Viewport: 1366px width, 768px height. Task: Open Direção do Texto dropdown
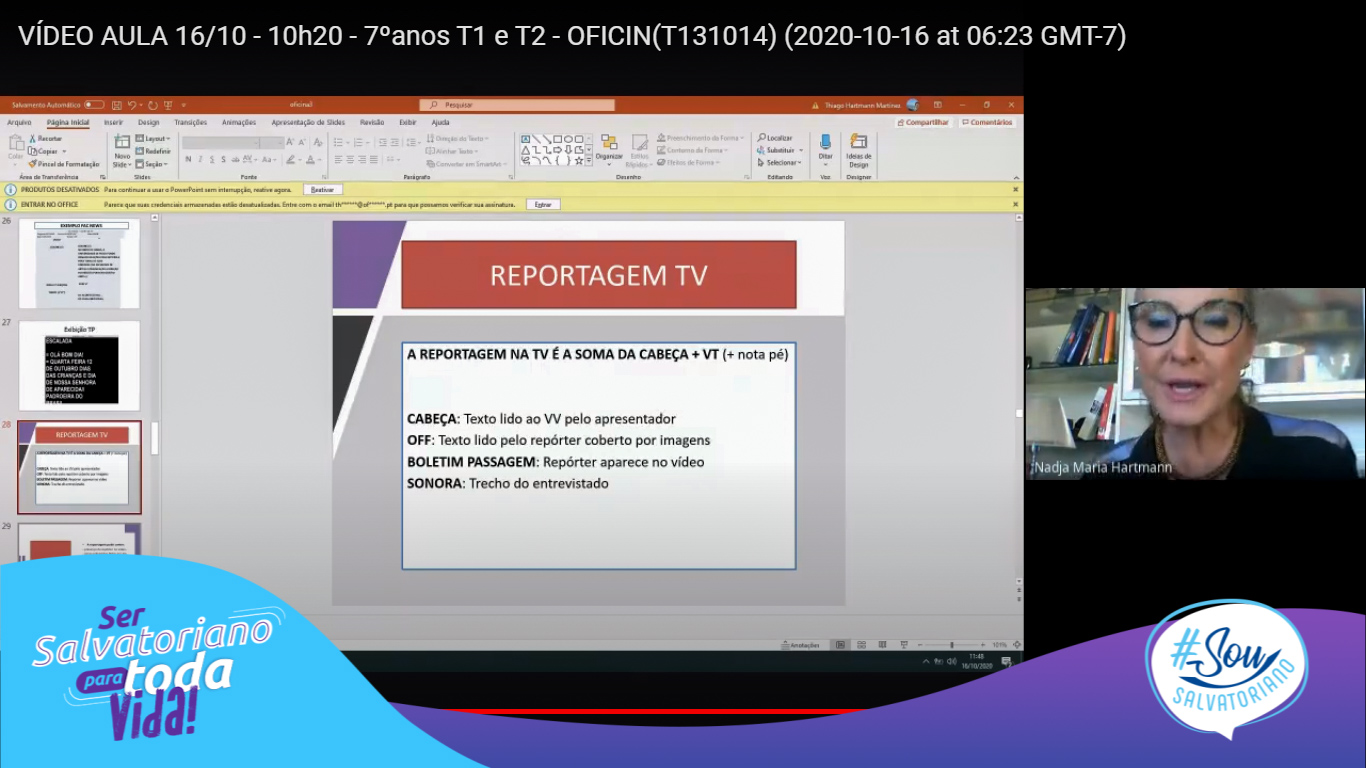click(x=459, y=139)
